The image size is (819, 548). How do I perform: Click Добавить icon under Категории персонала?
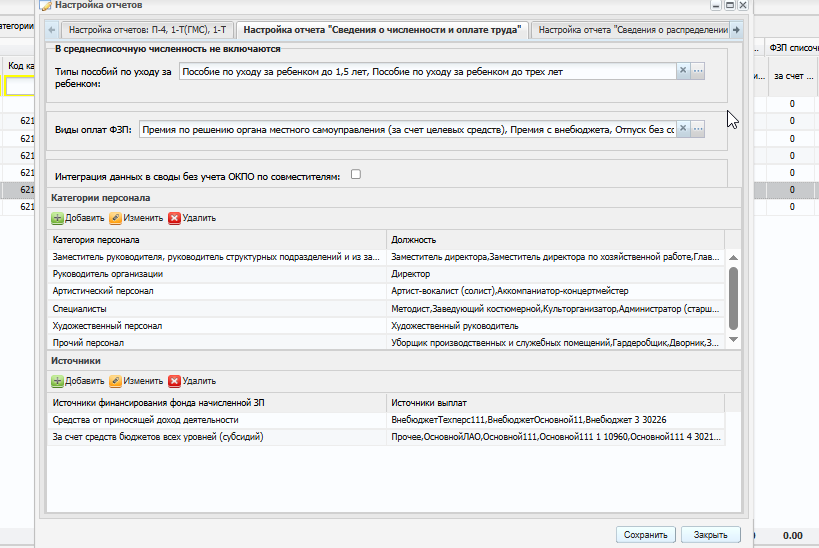[x=58, y=218]
